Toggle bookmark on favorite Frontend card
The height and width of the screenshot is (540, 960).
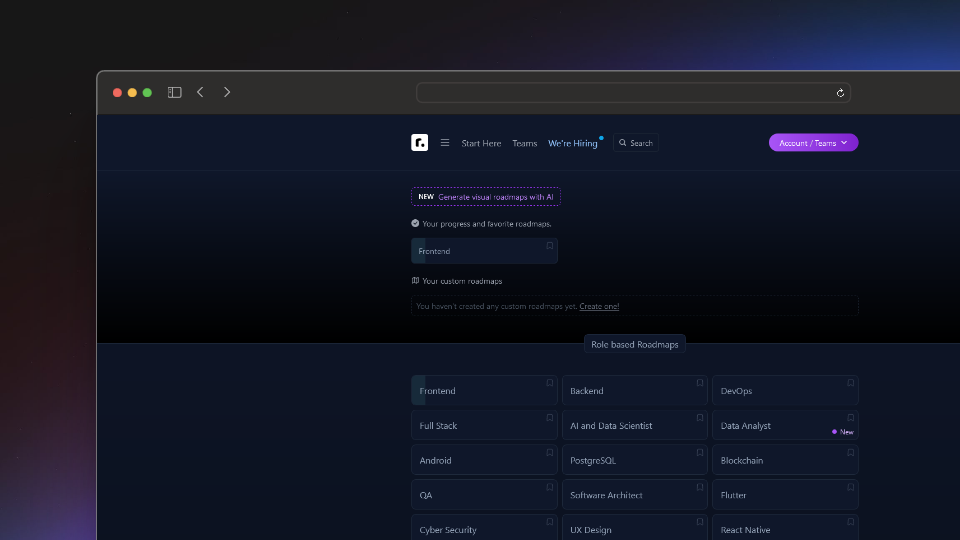point(549,245)
